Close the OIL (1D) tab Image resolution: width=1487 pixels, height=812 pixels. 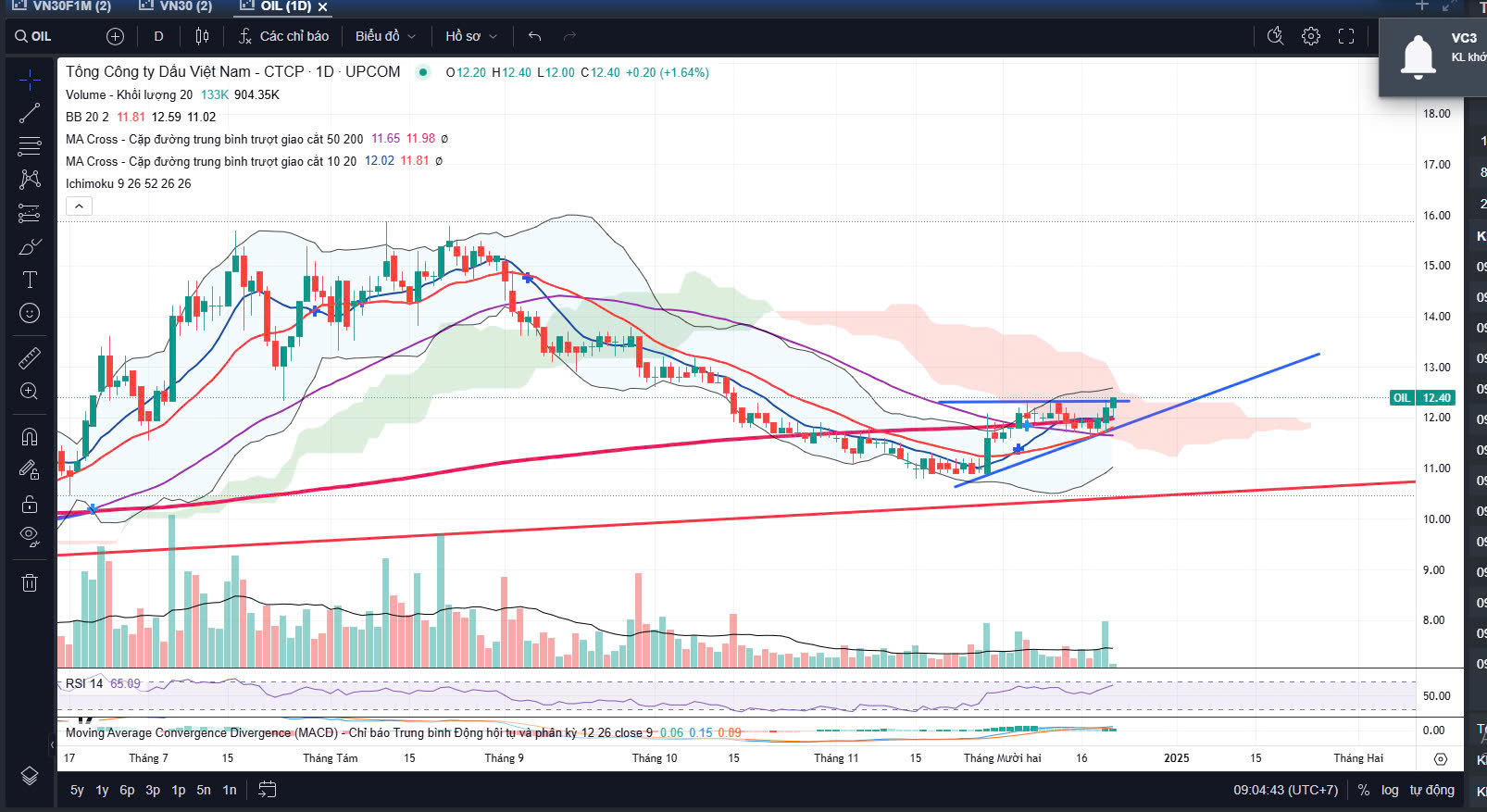[322, 6]
